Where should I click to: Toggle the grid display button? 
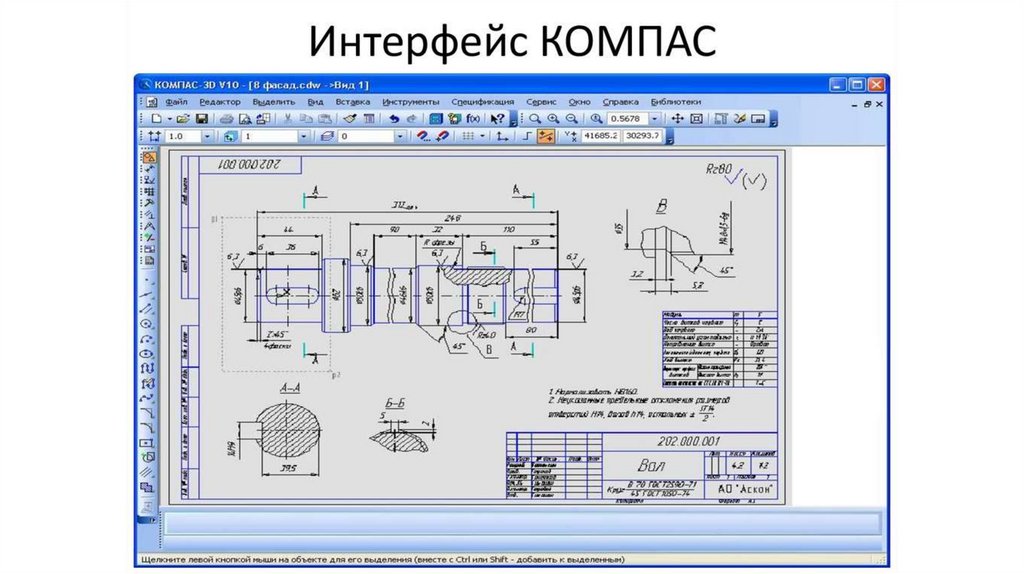click(x=468, y=136)
